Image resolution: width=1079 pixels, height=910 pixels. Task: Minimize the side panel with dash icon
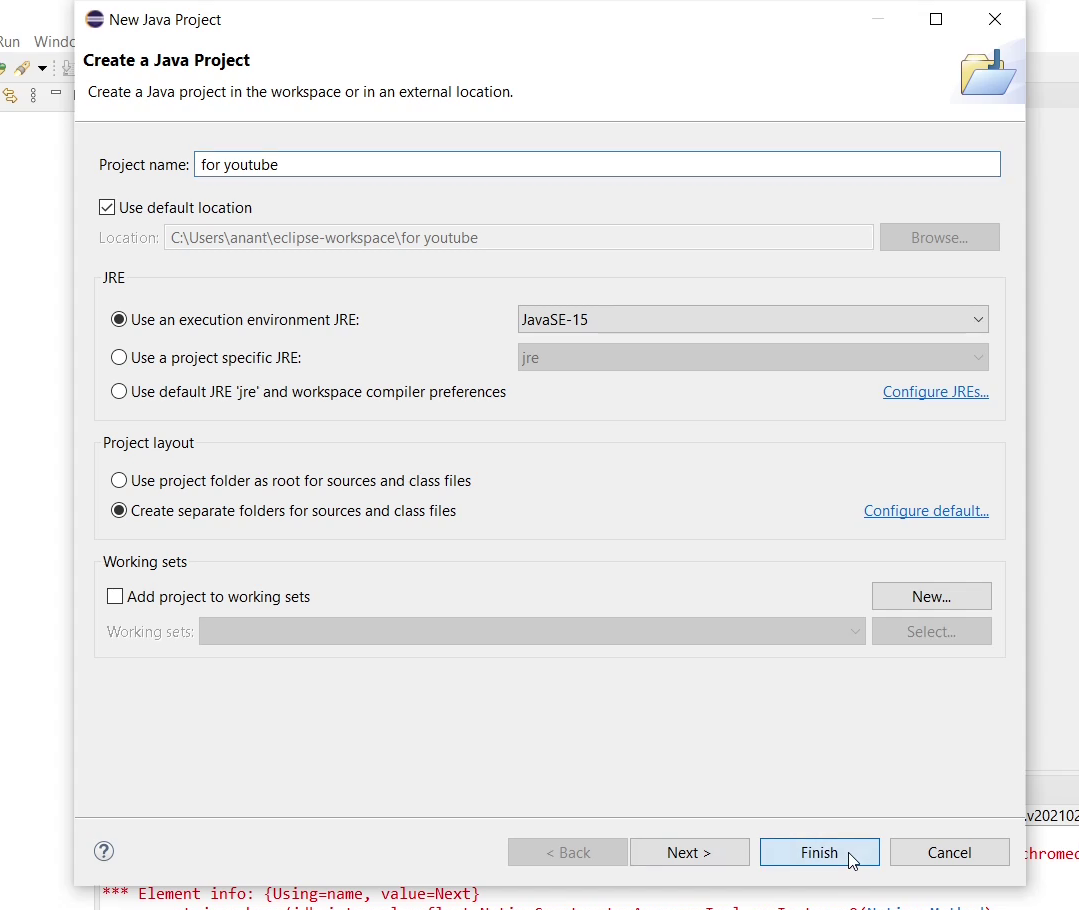(56, 93)
